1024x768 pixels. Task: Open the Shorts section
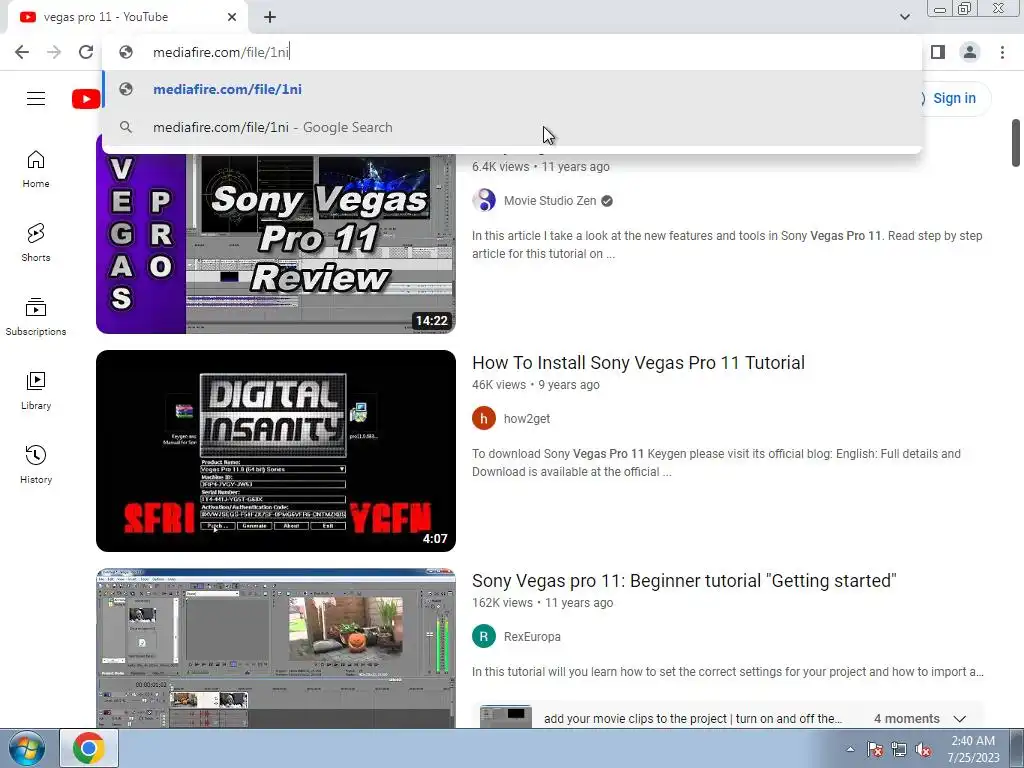click(x=36, y=242)
